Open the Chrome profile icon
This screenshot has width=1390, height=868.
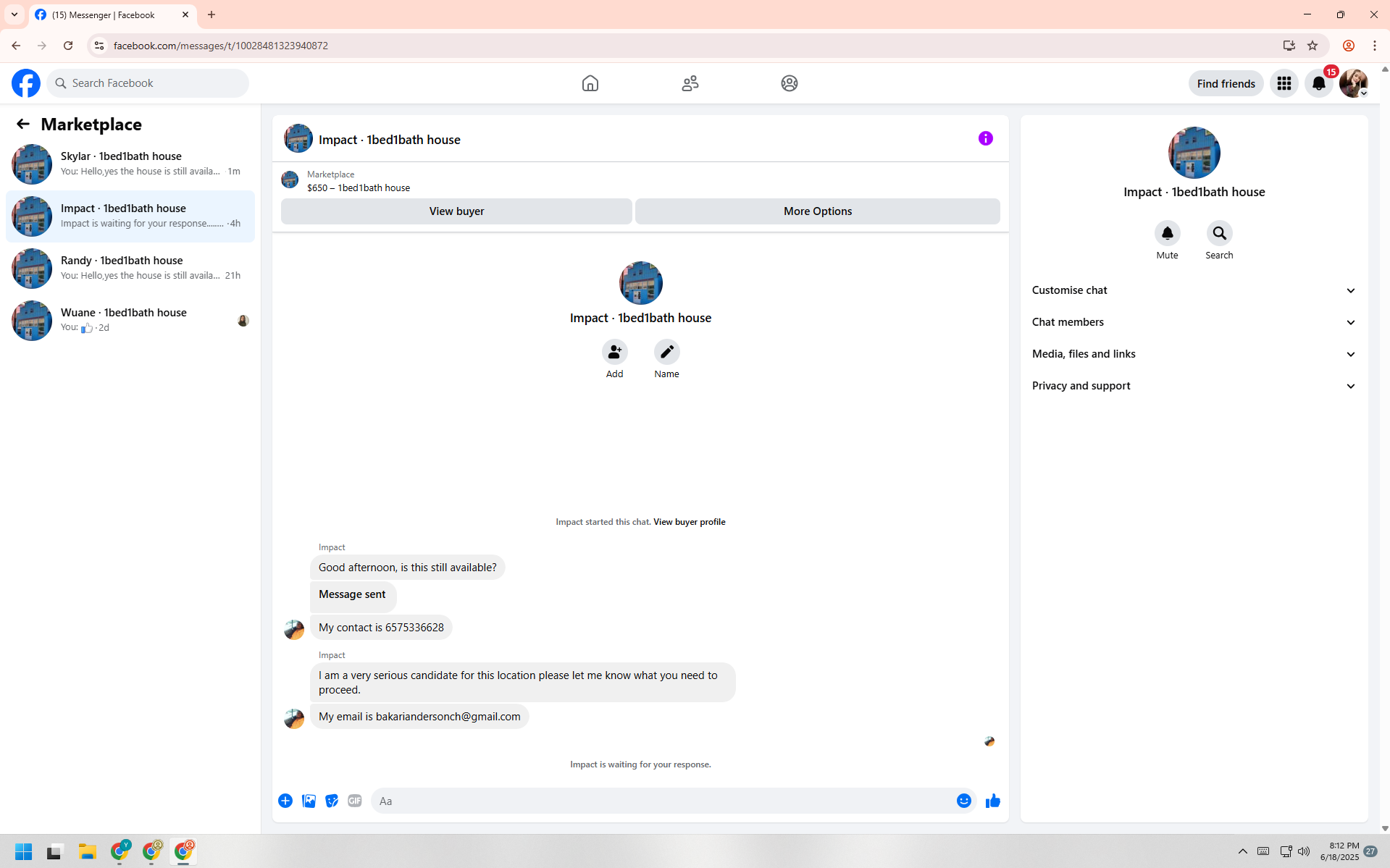(x=1349, y=46)
